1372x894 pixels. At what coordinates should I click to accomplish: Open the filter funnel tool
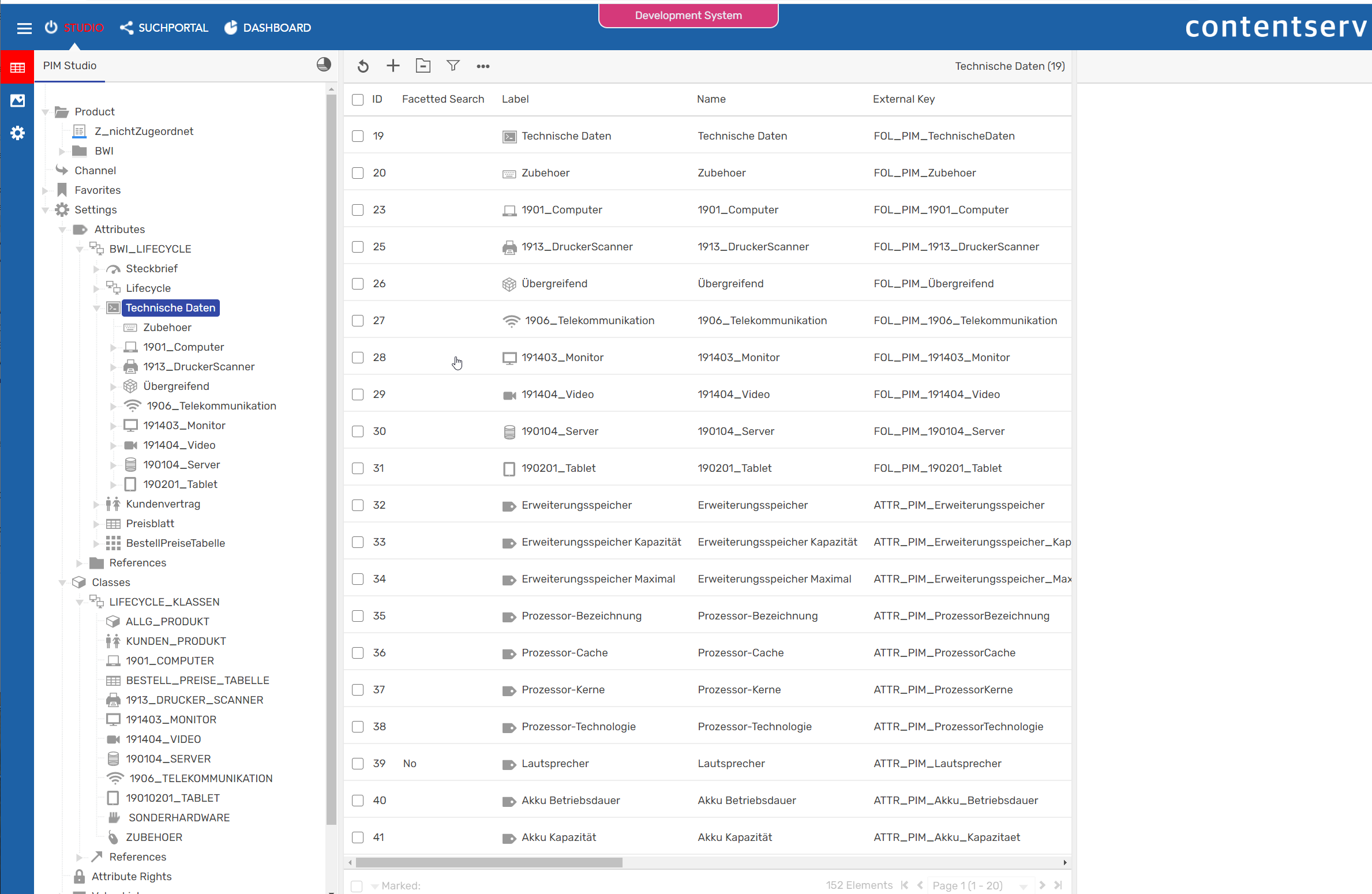pos(453,66)
